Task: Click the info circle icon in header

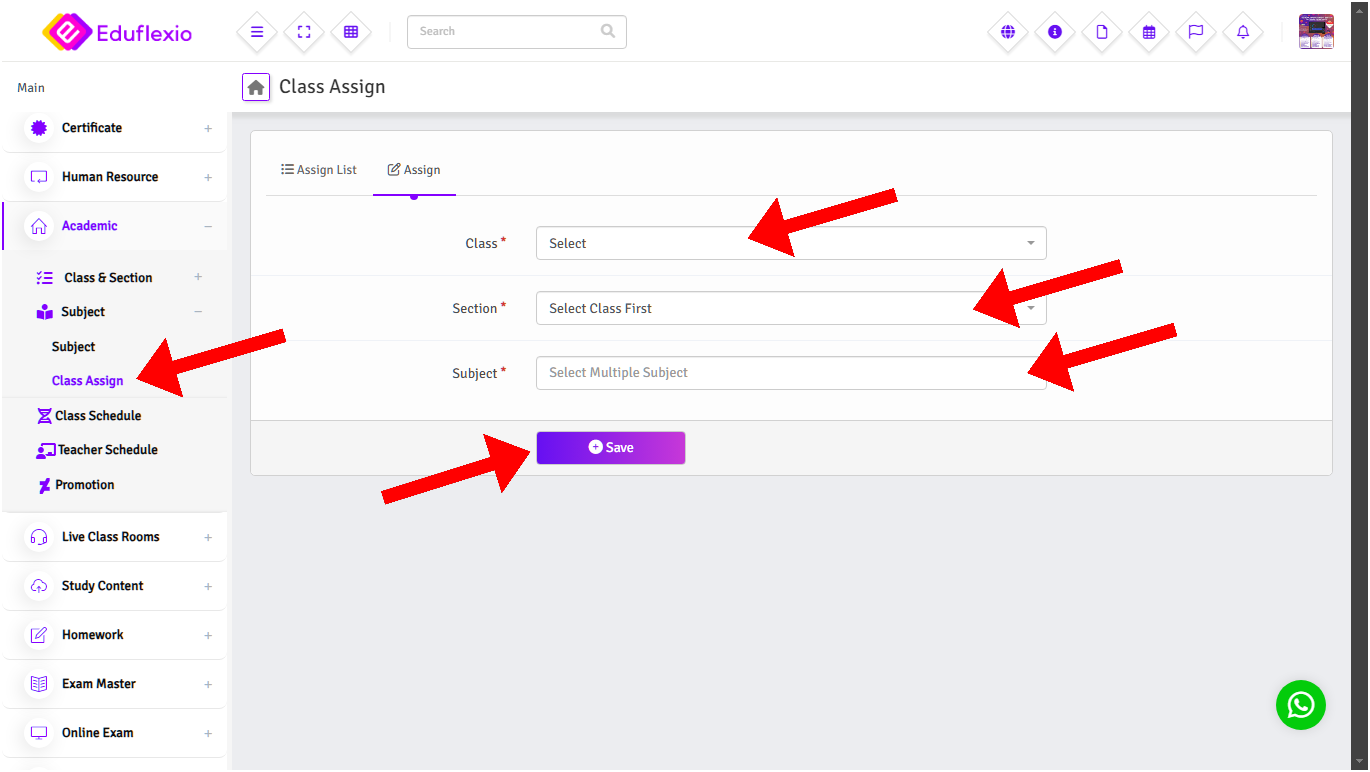Action: [1054, 32]
